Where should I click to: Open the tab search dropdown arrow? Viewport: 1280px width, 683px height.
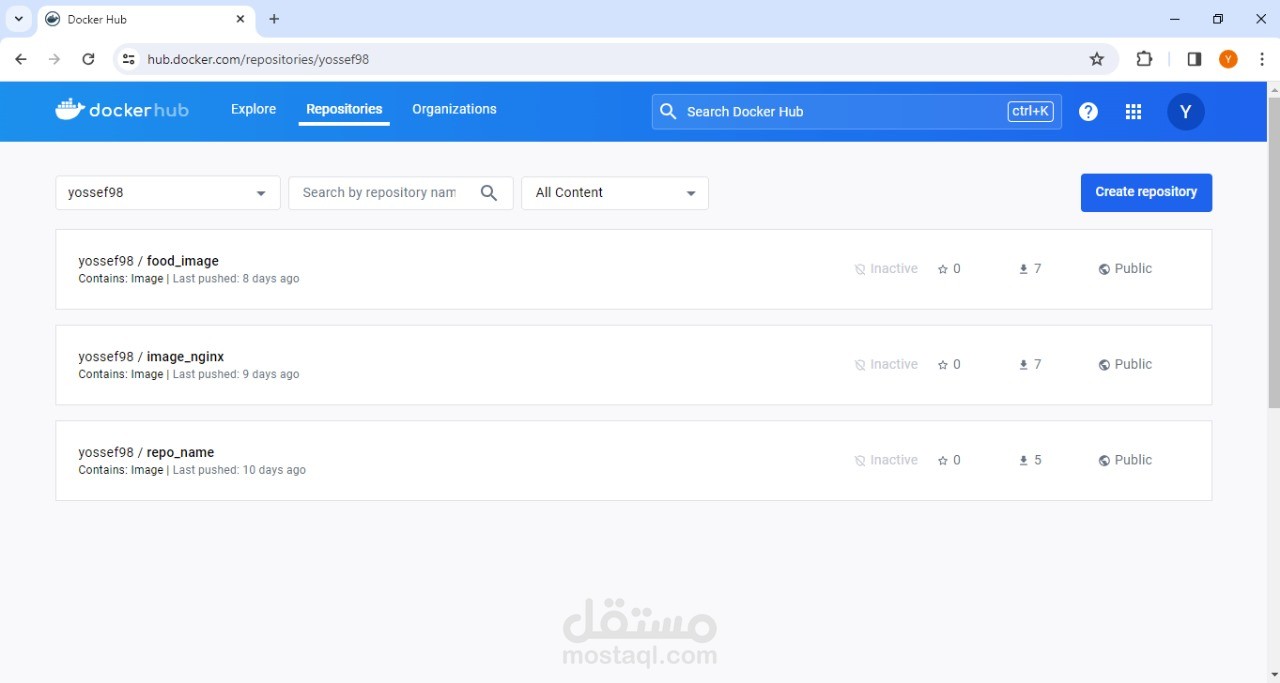coord(18,19)
